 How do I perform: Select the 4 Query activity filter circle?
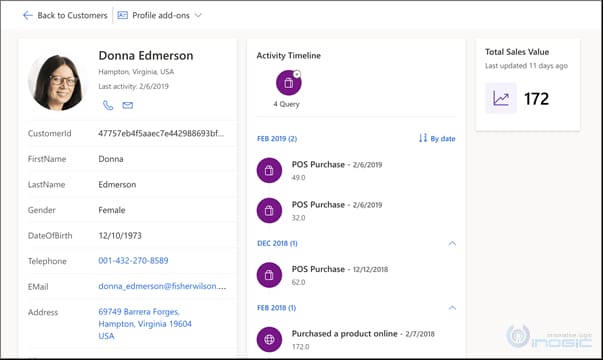pos(288,83)
